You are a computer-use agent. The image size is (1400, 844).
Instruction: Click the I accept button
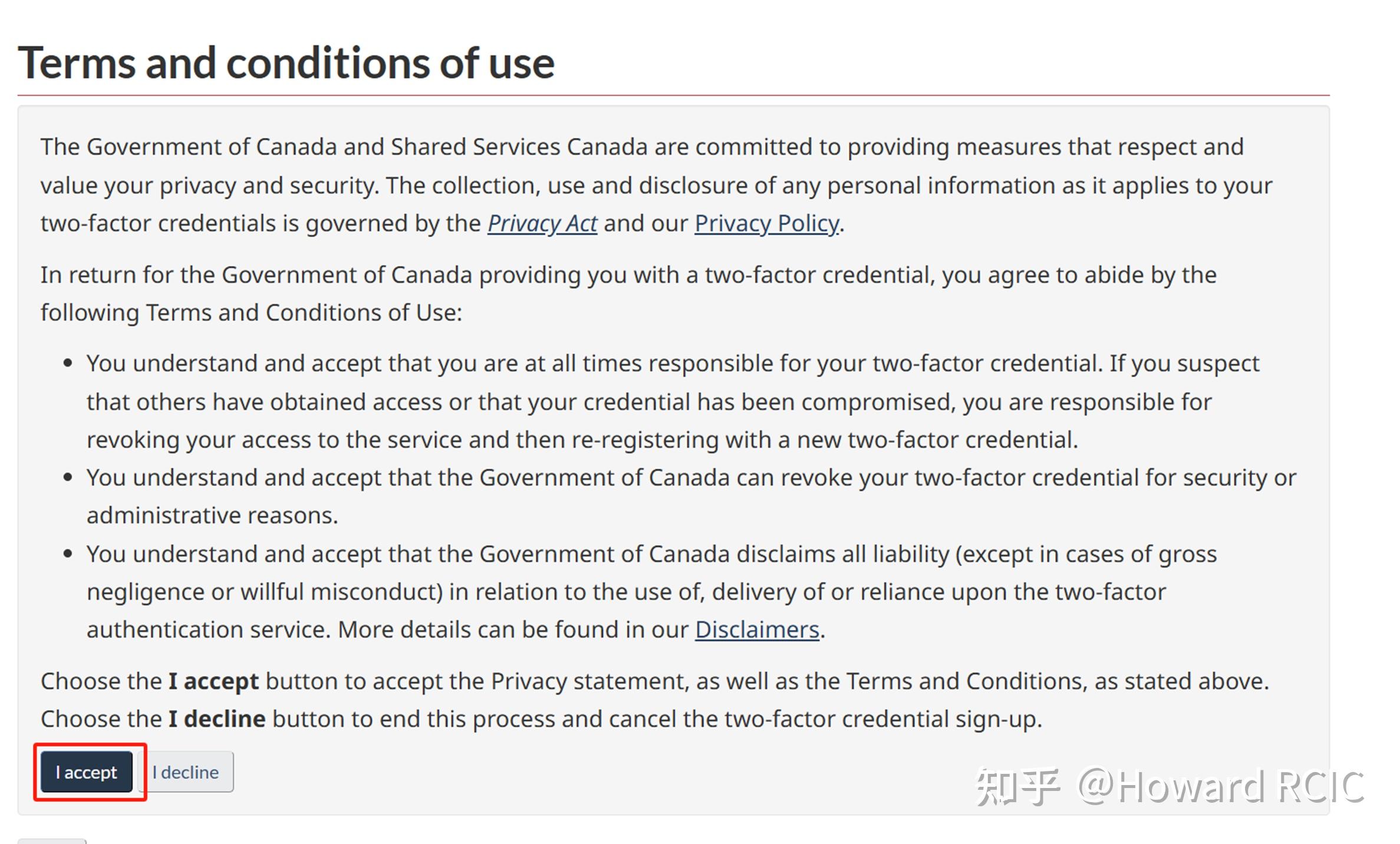coord(87,772)
